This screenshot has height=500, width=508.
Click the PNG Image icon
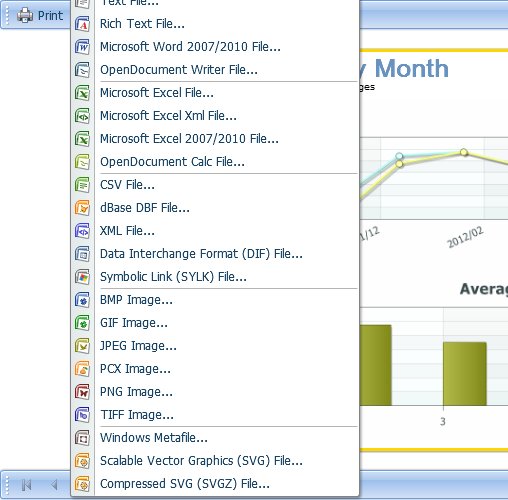(x=82, y=392)
